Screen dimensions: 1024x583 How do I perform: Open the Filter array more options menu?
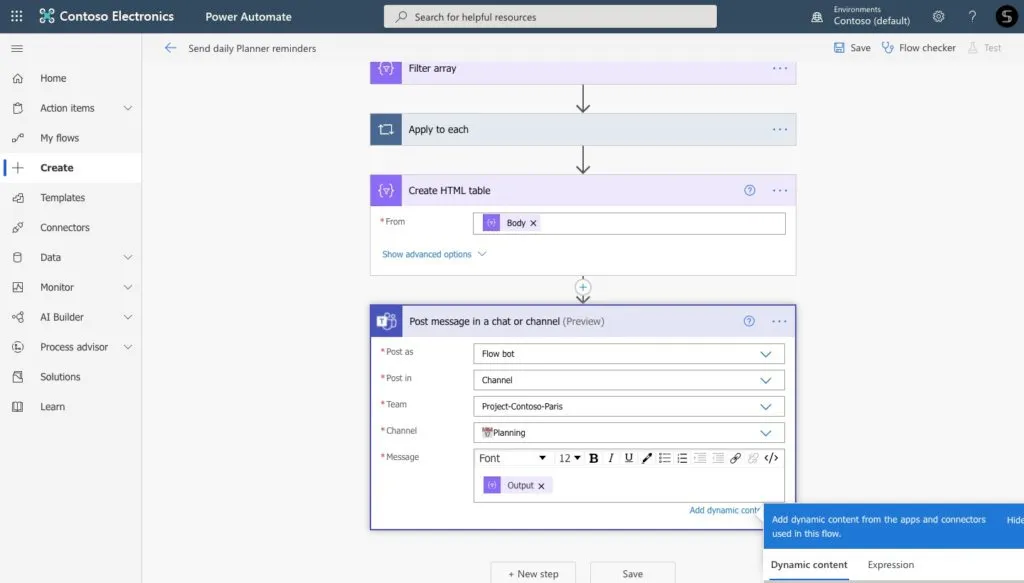780,69
